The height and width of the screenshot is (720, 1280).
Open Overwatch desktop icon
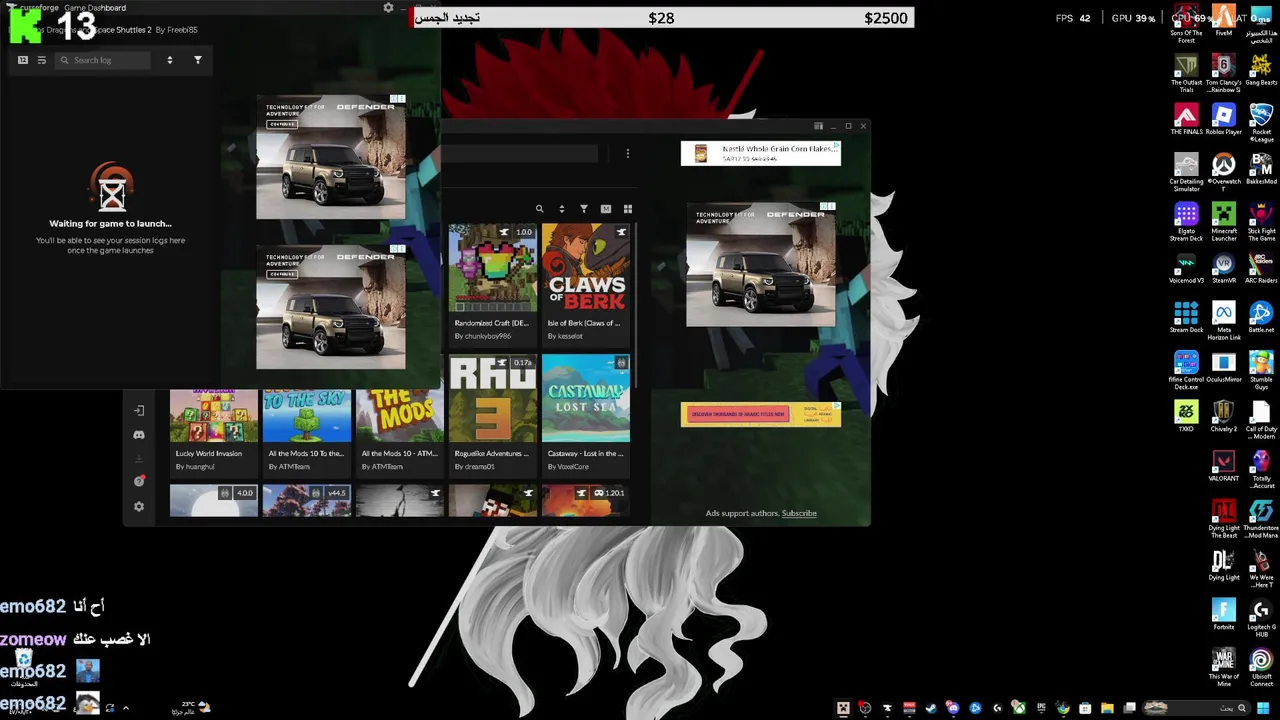click(1223, 170)
